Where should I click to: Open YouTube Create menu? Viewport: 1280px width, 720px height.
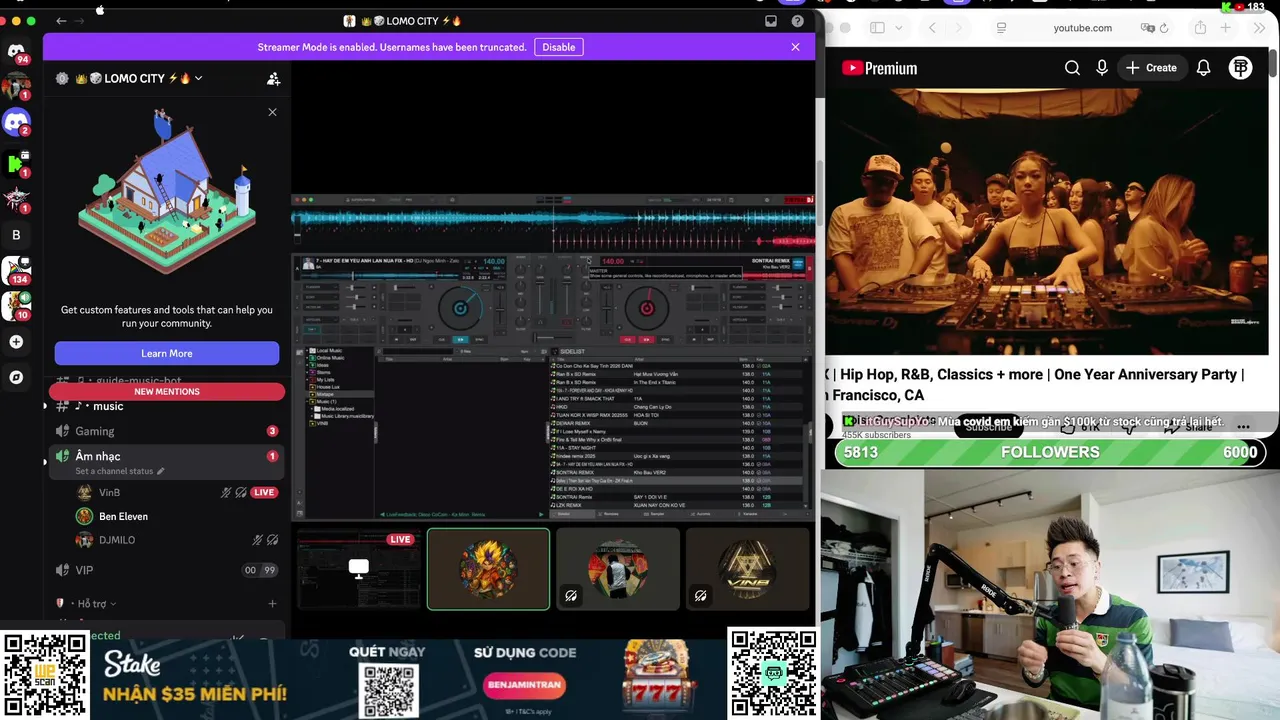click(1151, 68)
